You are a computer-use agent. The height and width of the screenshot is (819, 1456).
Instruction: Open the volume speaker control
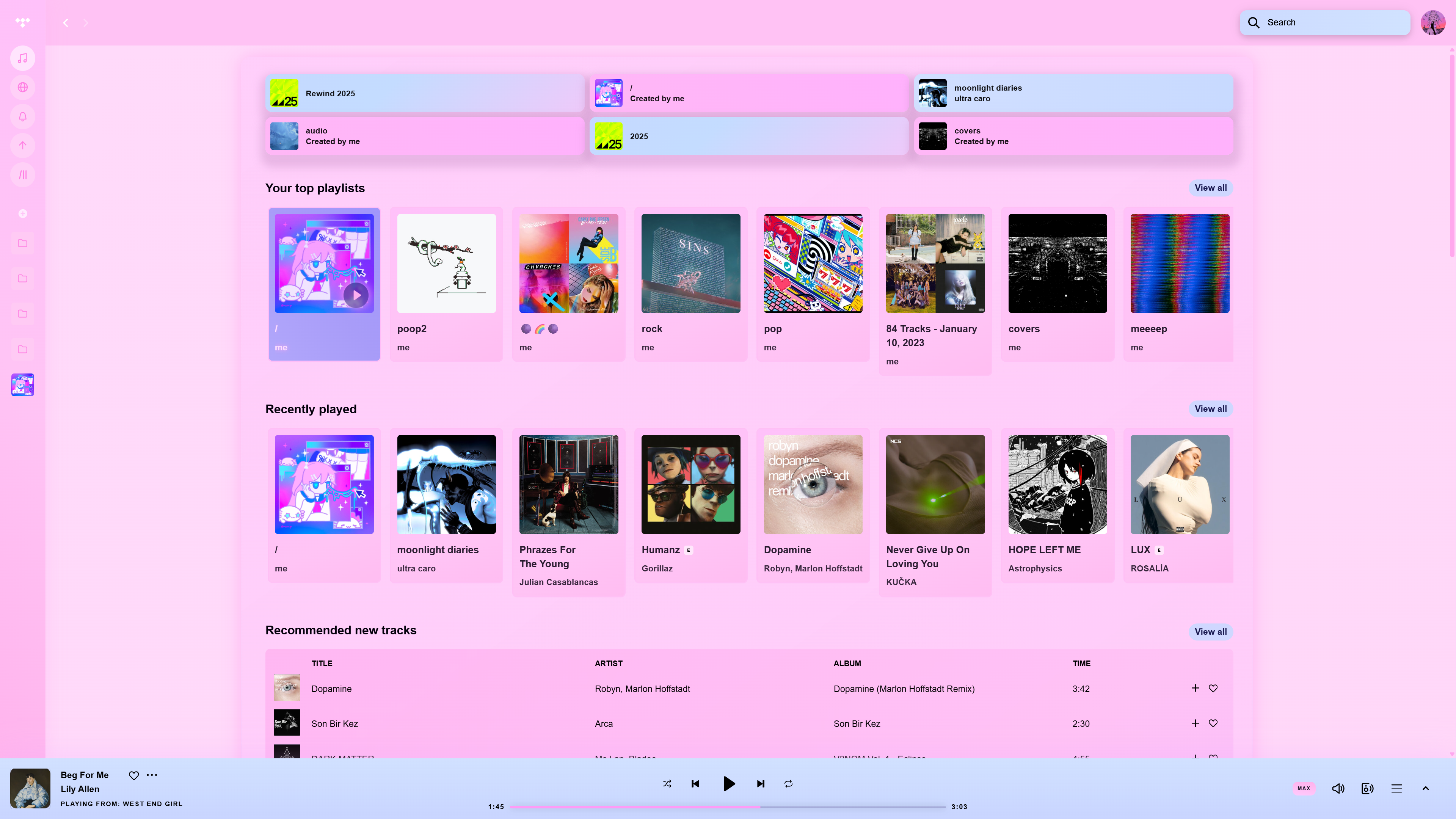[1338, 789]
